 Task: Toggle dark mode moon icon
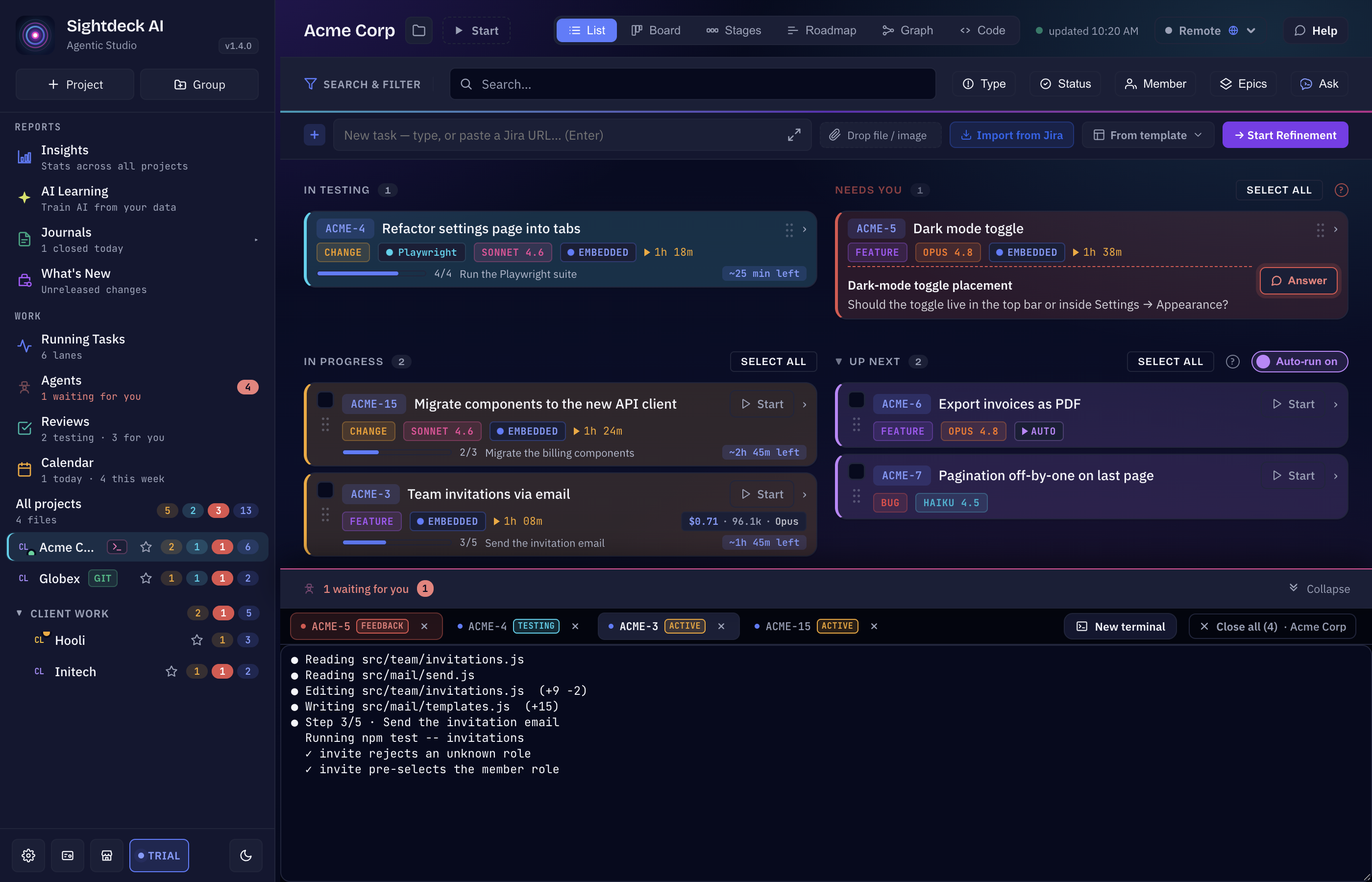[245, 855]
